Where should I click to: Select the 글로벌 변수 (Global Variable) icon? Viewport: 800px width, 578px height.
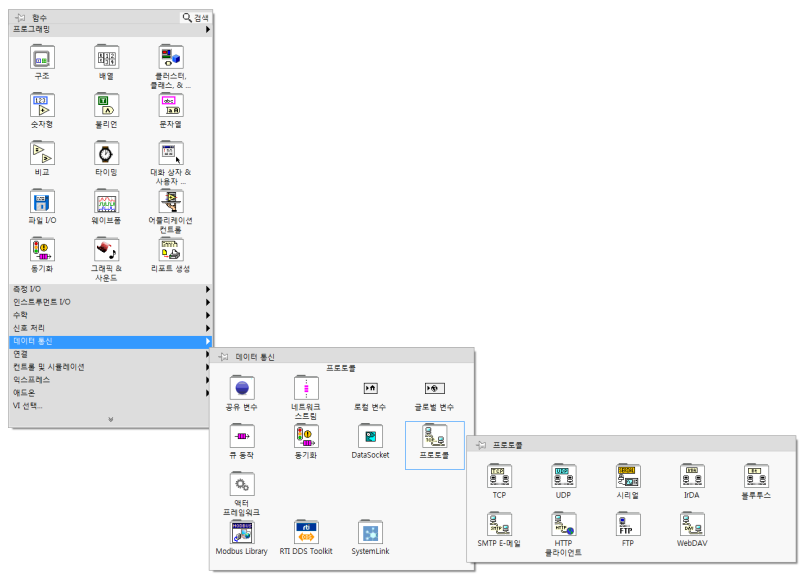tap(435, 389)
